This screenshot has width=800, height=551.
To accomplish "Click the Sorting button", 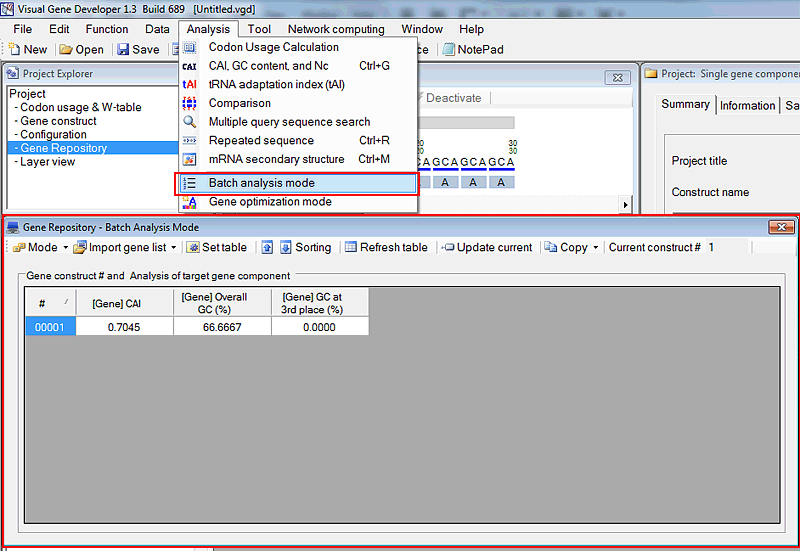I will 313,247.
